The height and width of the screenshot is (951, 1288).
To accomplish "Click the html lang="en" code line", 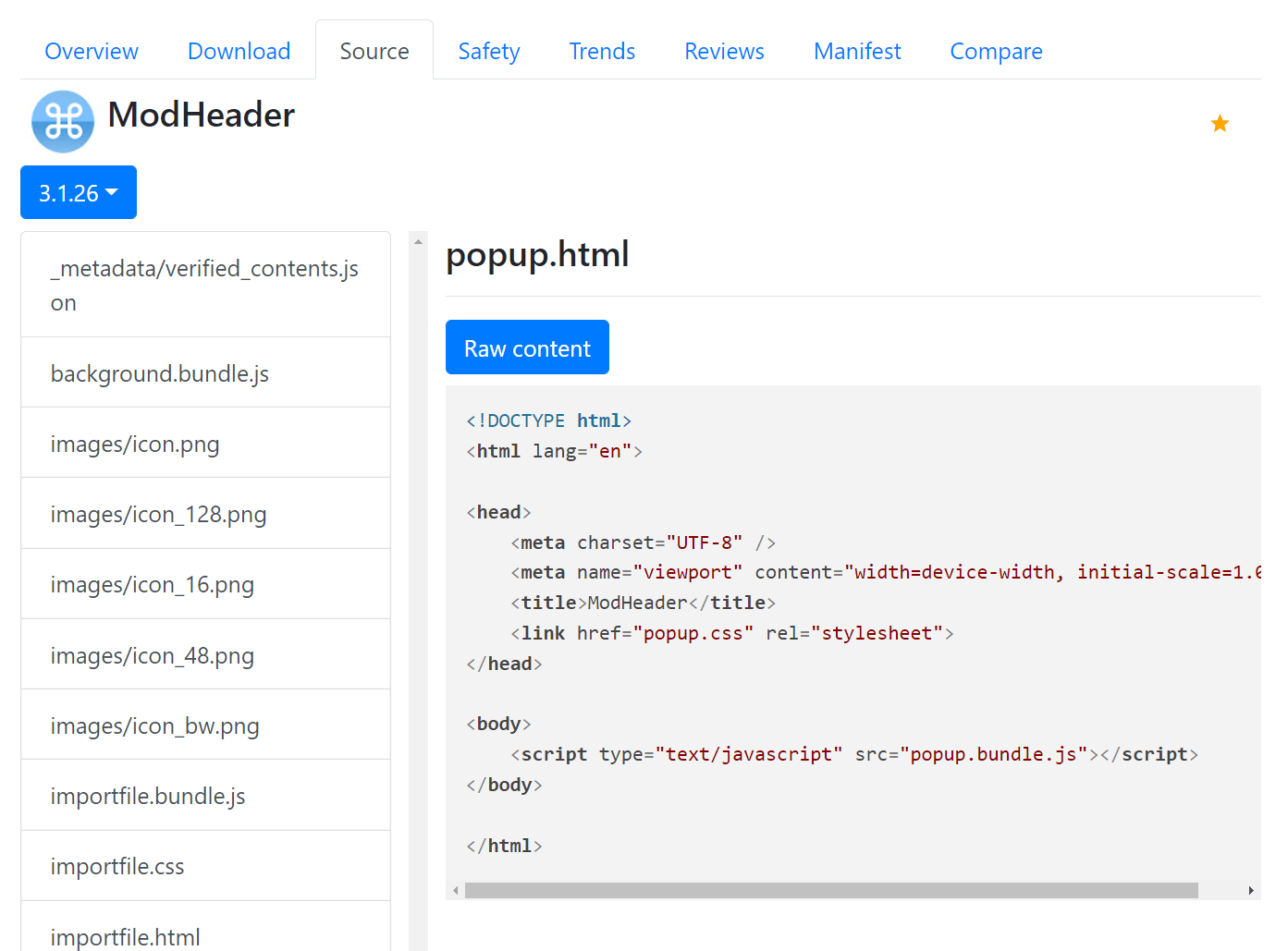I will click(x=555, y=451).
